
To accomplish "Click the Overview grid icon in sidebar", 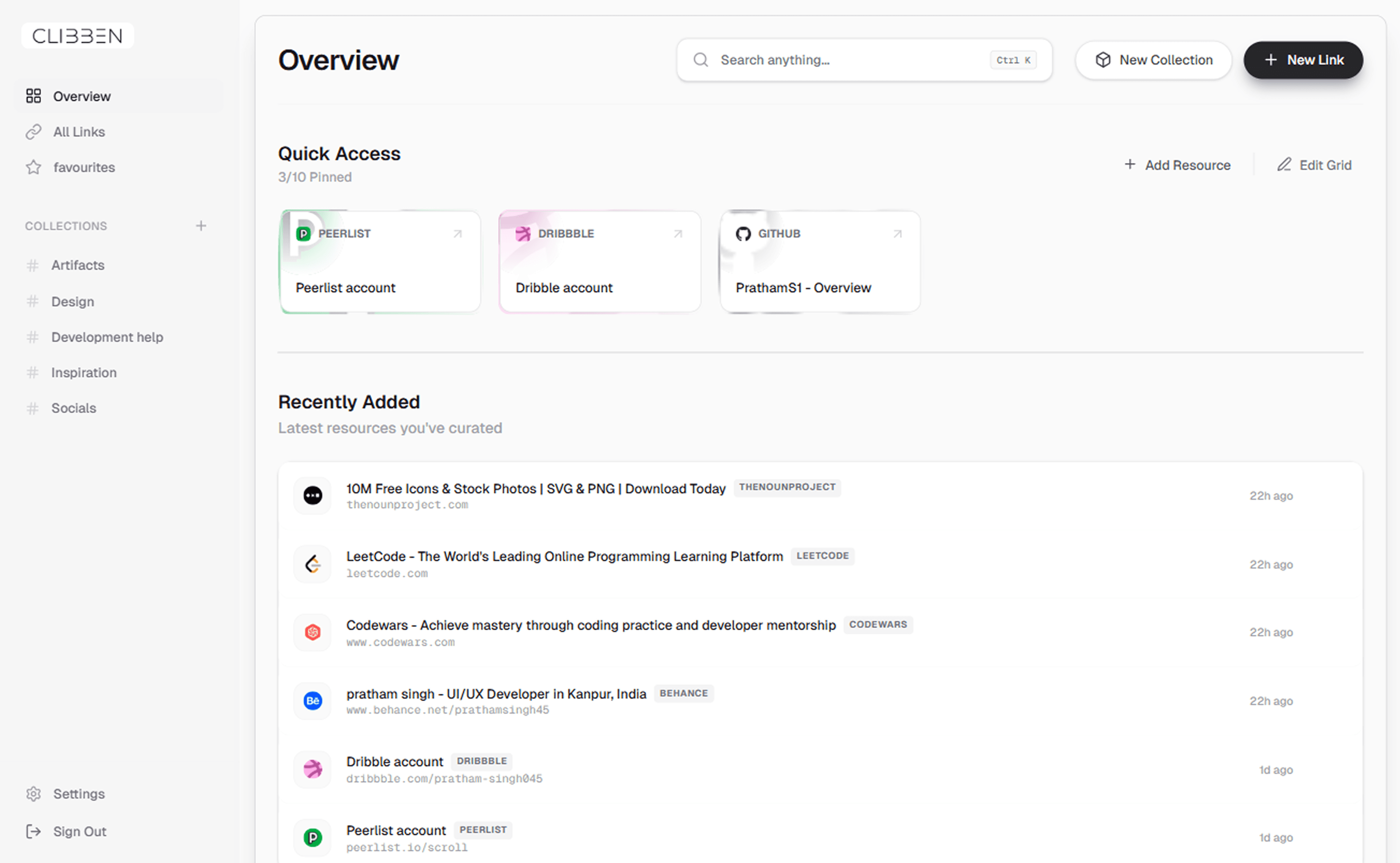I will pos(34,96).
